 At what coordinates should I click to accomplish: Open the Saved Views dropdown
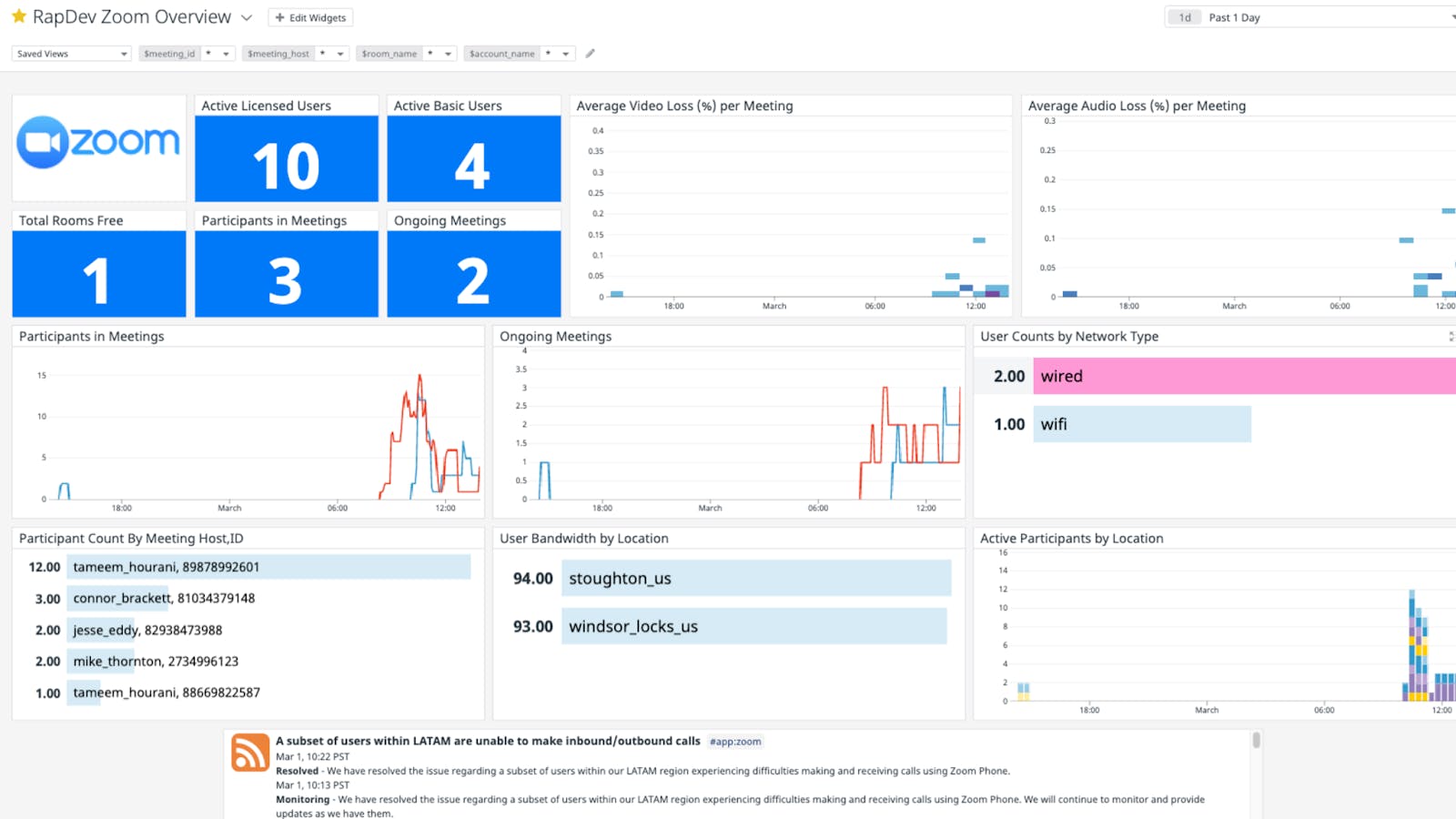(72, 54)
